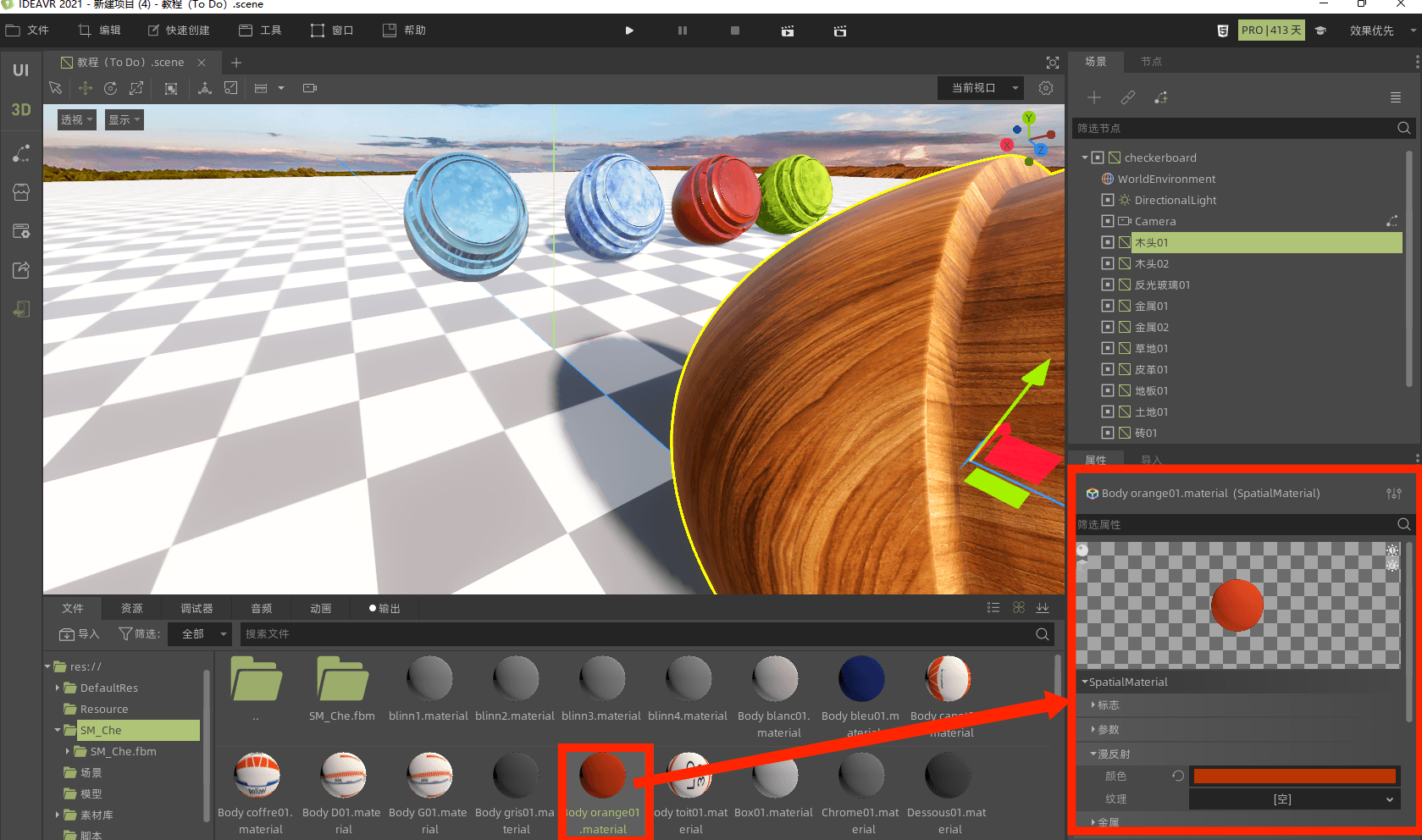Click the PRO 413天 license badge
This screenshot has height=840, width=1422.
click(1271, 30)
